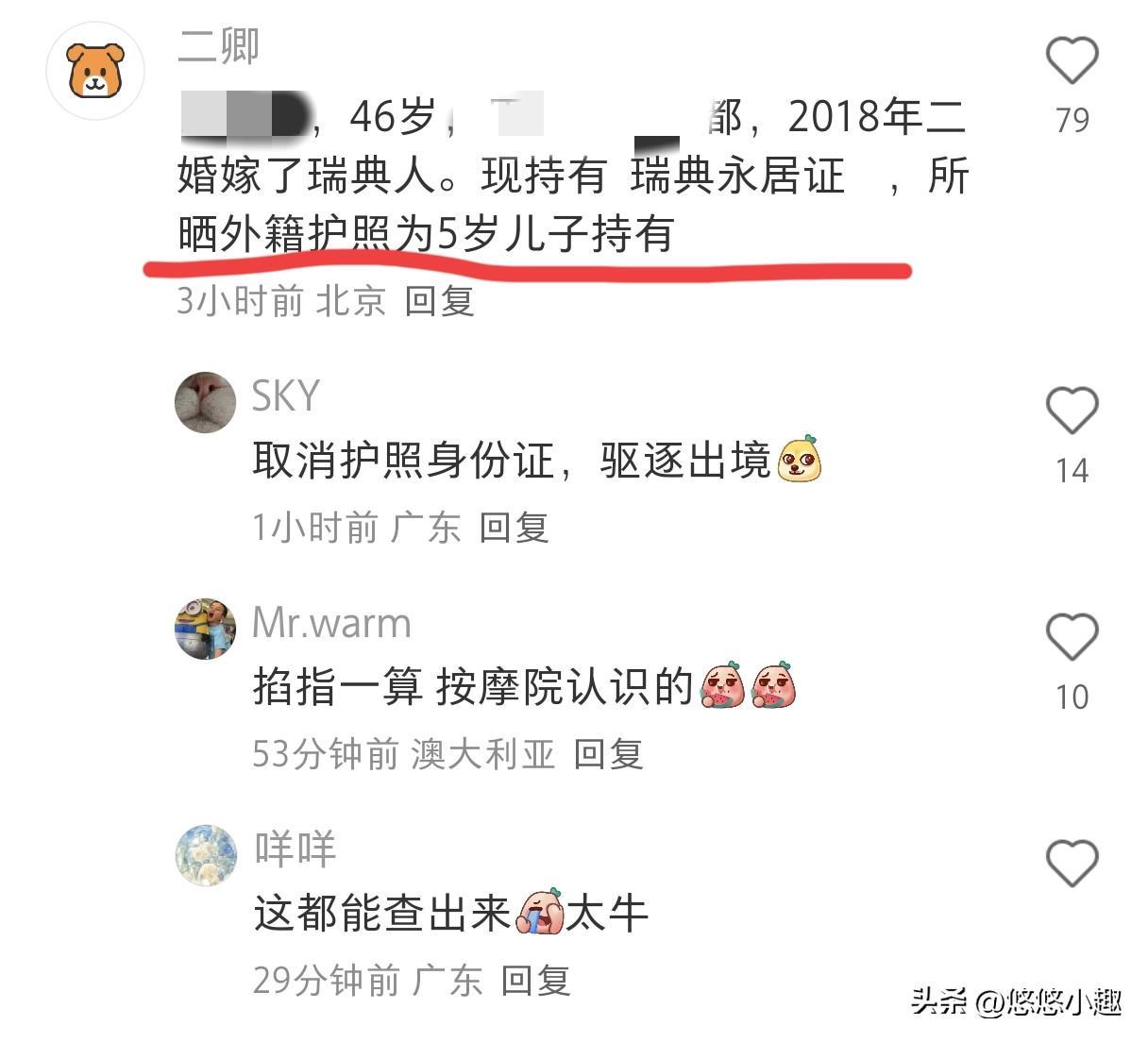
Task: Tap 回复 under Mr.warm's comment
Action: click(609, 753)
